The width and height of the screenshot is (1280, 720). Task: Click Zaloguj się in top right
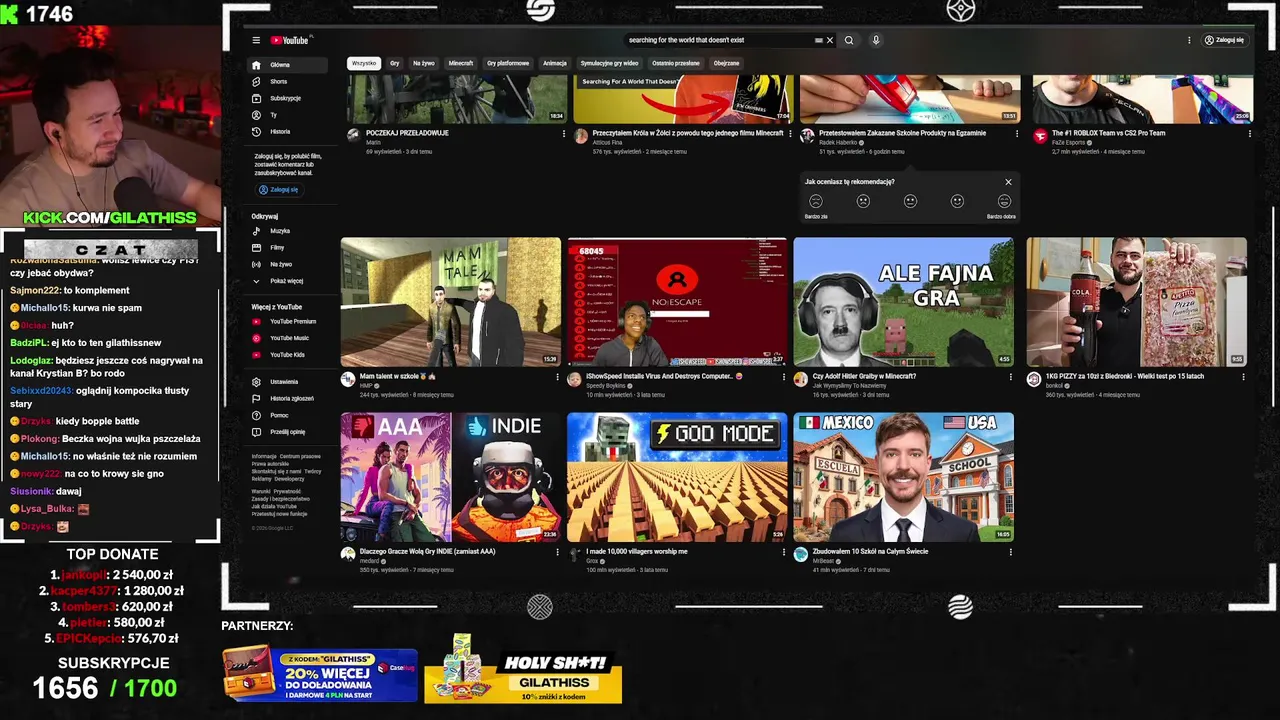(x=1224, y=40)
